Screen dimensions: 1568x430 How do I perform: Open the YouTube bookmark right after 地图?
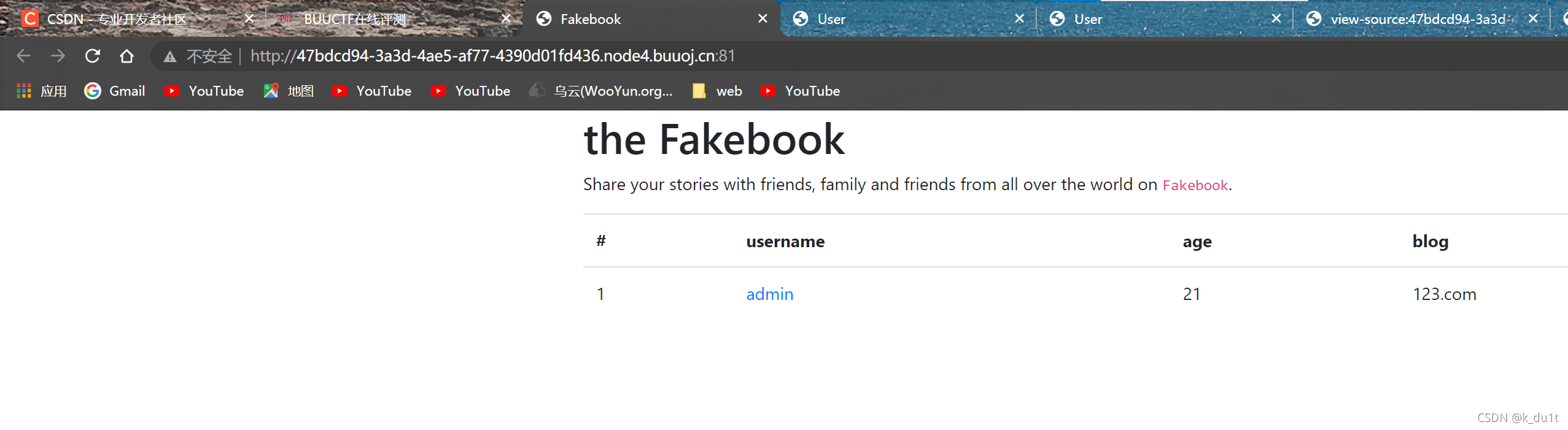[x=371, y=91]
